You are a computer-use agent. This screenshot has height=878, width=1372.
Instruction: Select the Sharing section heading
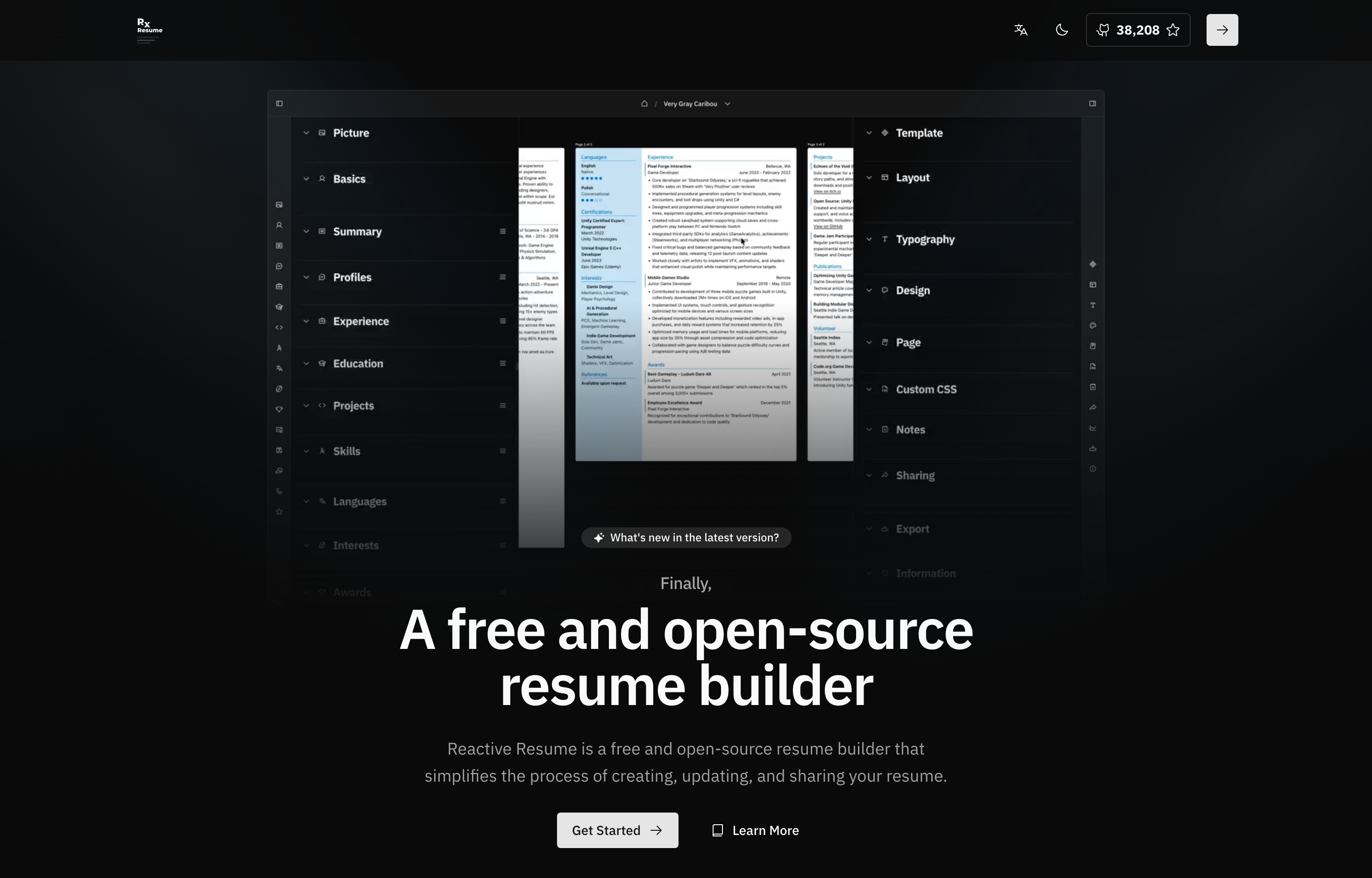[x=915, y=475]
